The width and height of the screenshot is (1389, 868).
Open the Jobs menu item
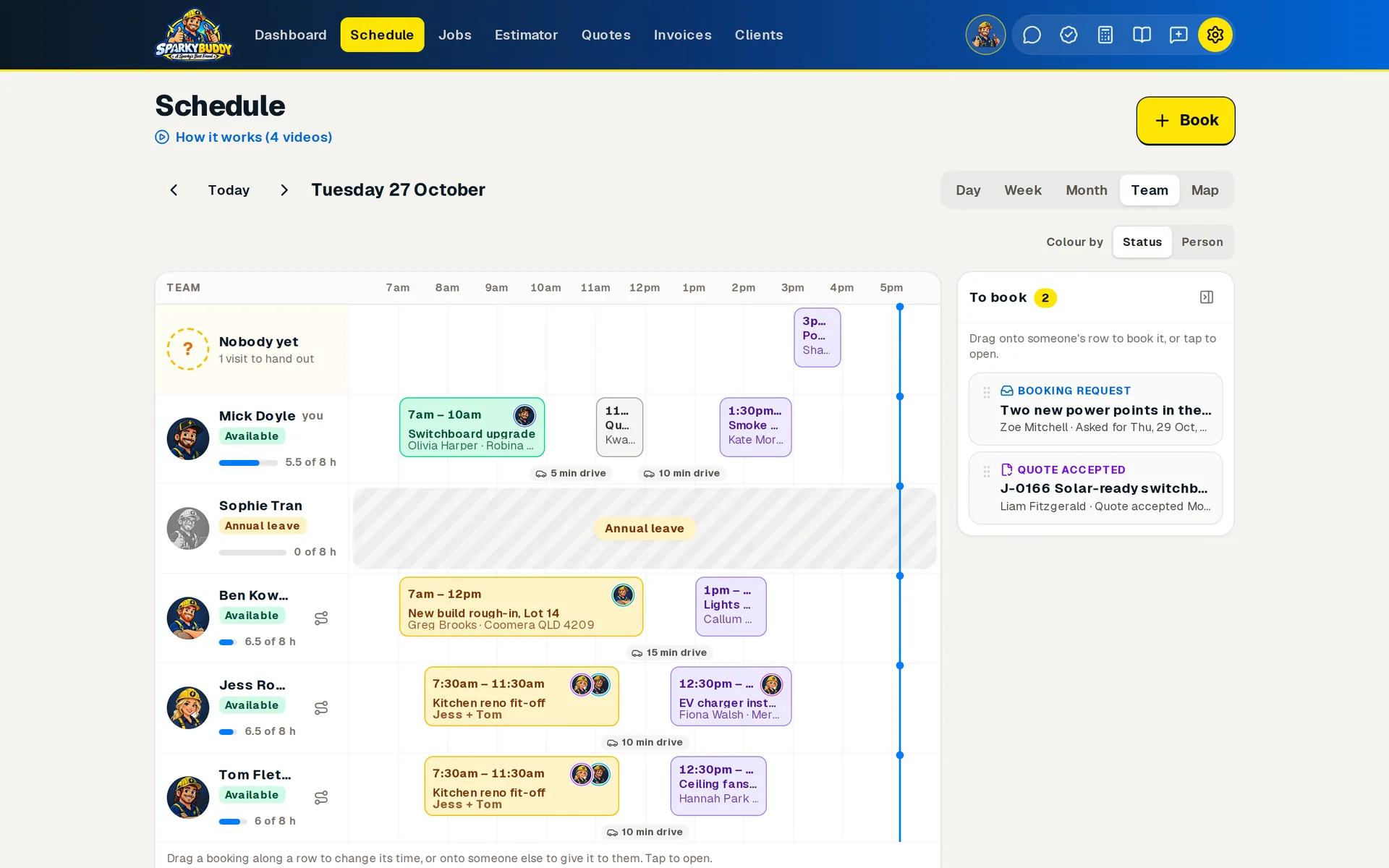(x=454, y=35)
